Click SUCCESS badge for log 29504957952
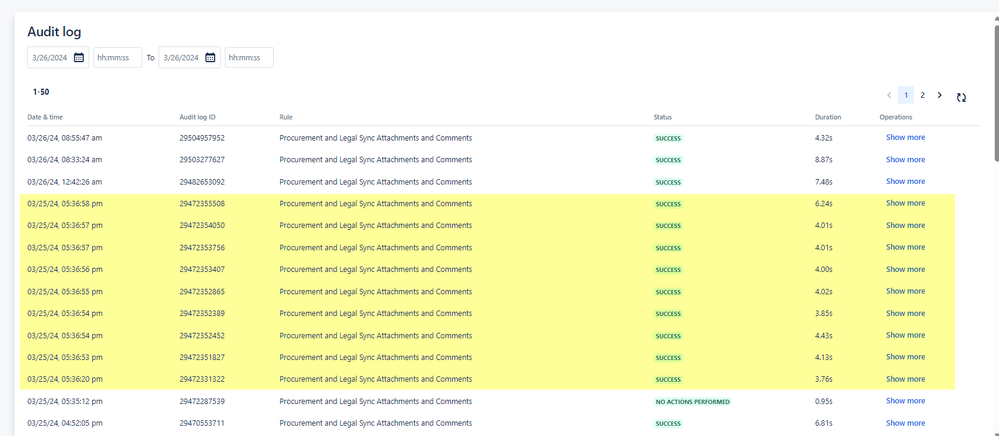 point(668,138)
